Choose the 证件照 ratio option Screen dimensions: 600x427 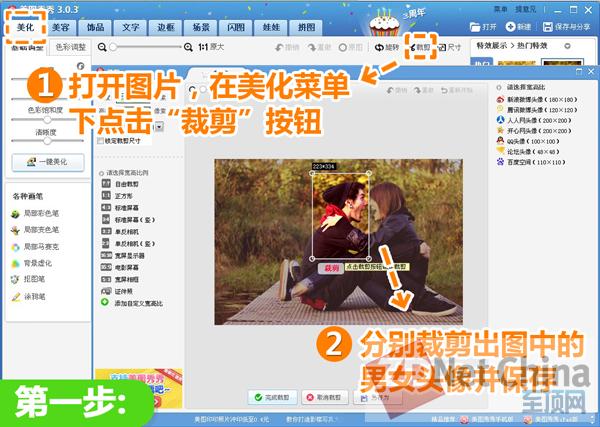[117, 292]
